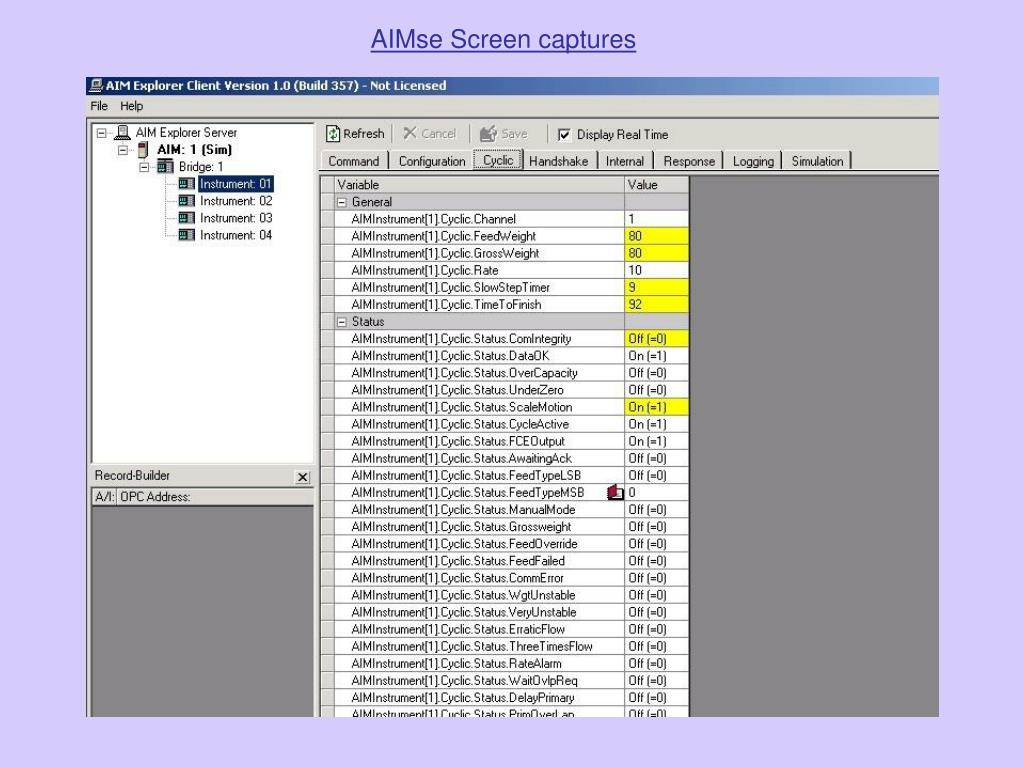Select Instrument: 03 in the tree
The width and height of the screenshot is (1024, 768).
(236, 218)
